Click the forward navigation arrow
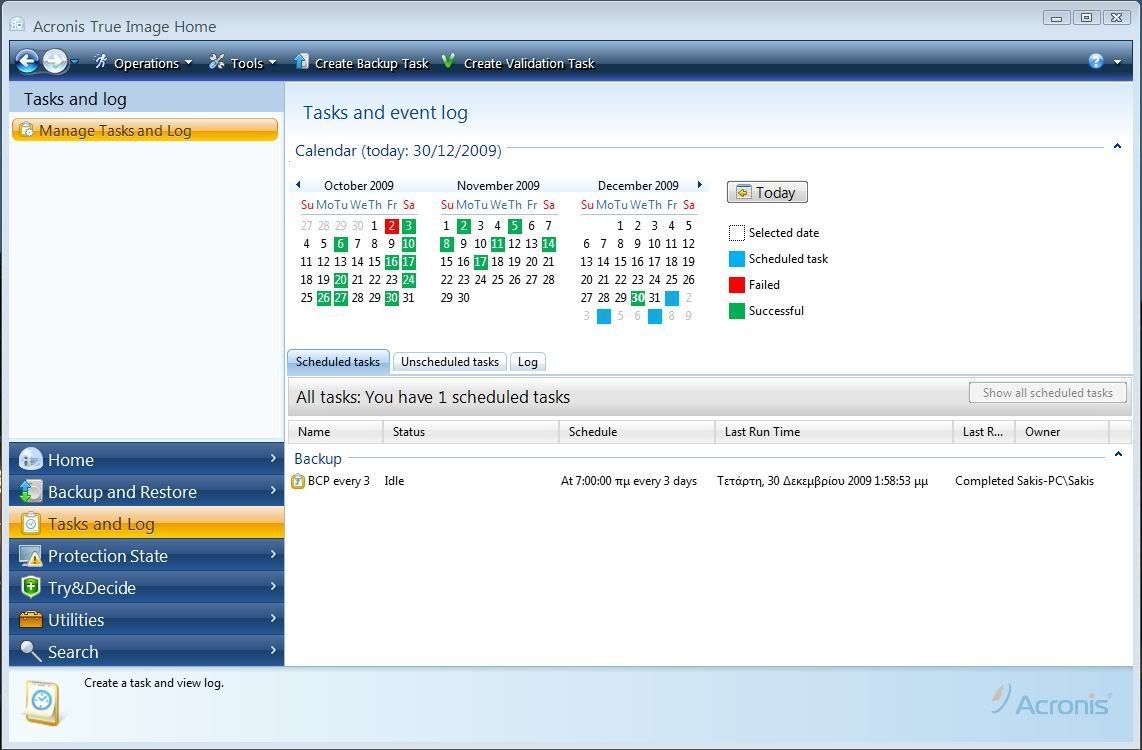This screenshot has height=750, width=1142. click(54, 62)
